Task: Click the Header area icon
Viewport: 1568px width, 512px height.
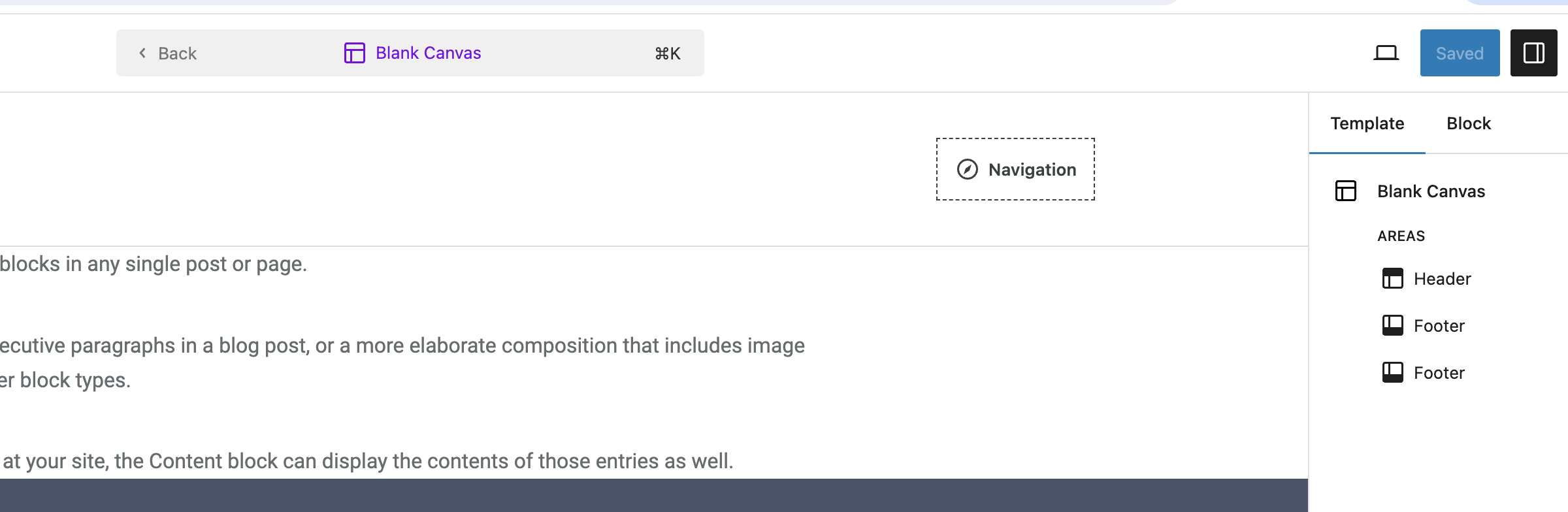Action: tap(1392, 279)
